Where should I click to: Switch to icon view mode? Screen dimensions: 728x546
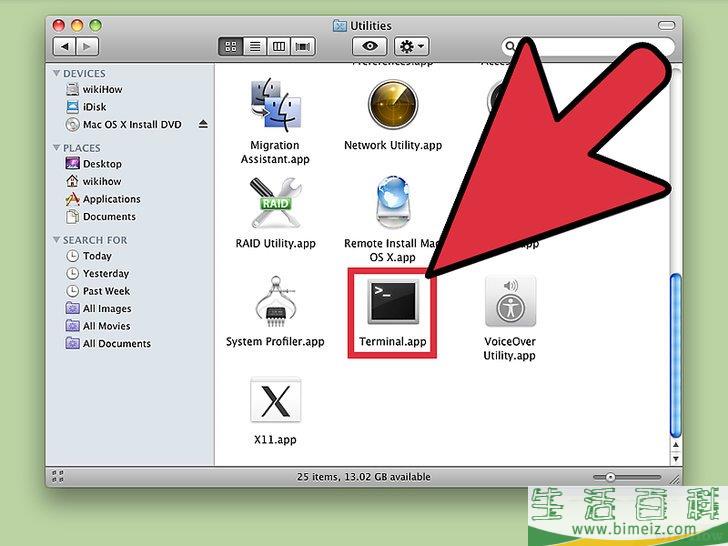tap(231, 46)
